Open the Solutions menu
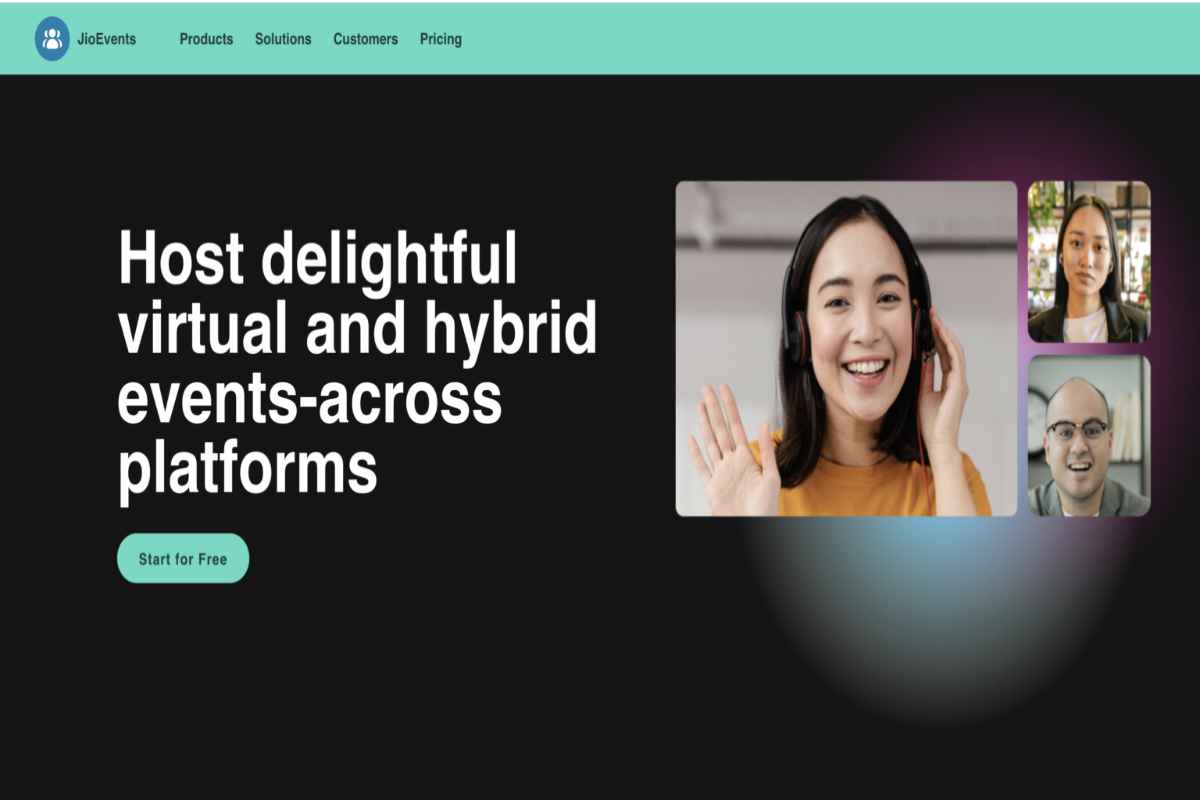This screenshot has width=1200, height=800. pyautogui.click(x=283, y=39)
